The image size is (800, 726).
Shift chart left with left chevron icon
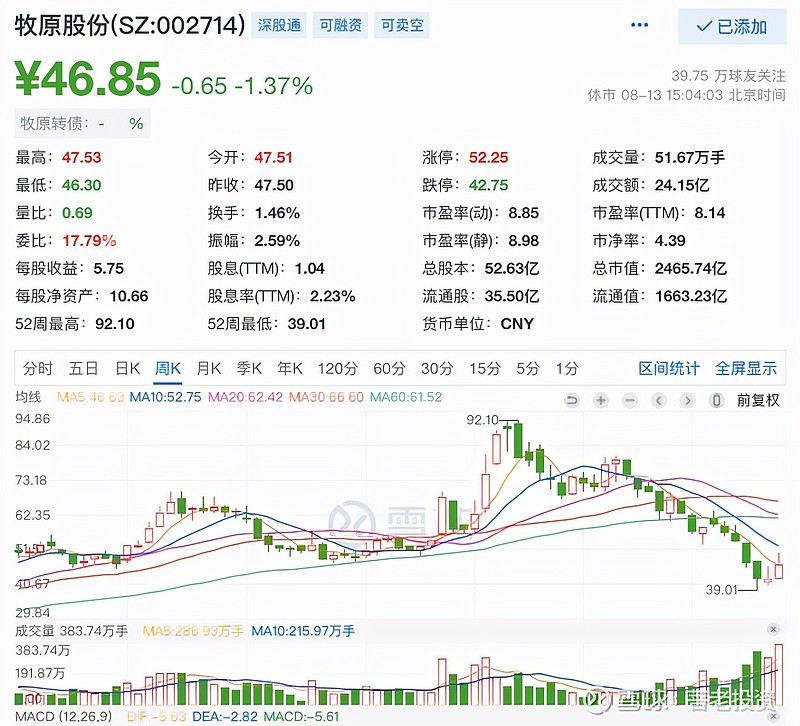[659, 400]
